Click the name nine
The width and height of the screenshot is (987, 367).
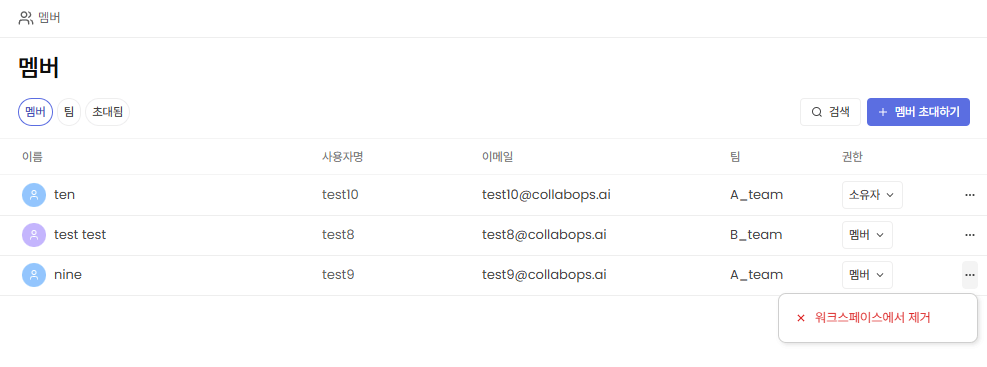click(x=68, y=275)
